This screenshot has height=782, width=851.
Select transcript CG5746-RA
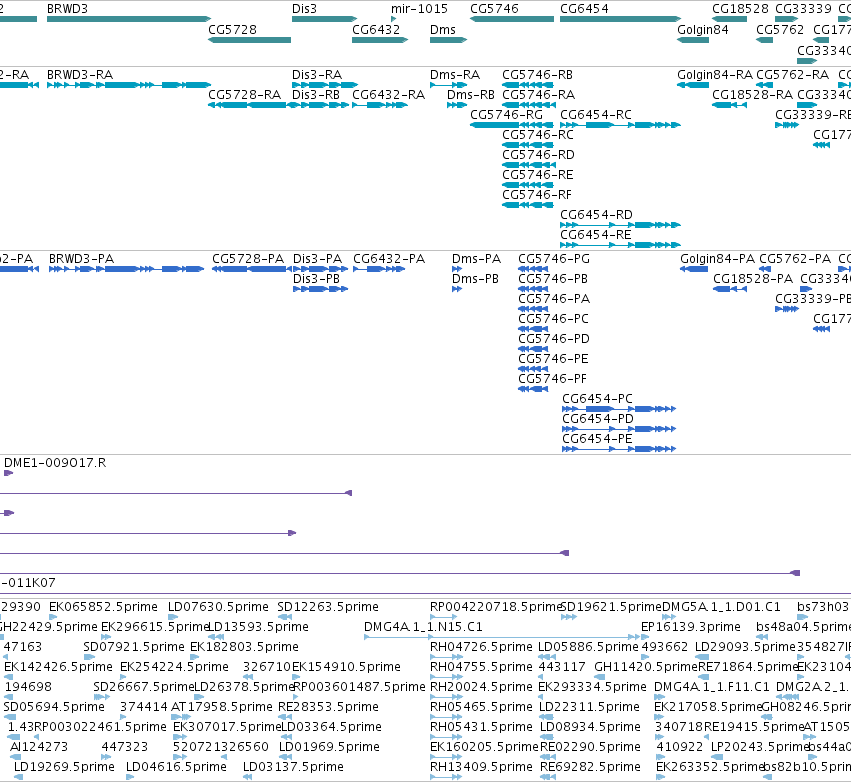tap(528, 105)
